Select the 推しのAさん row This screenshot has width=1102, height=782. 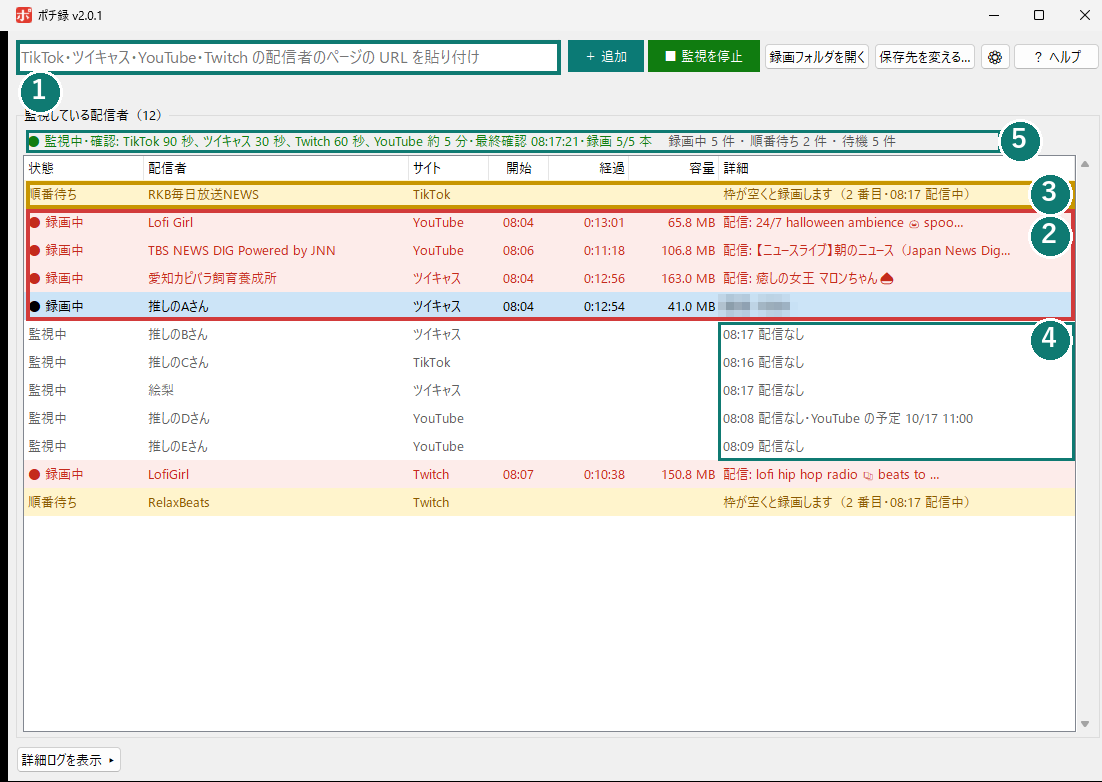coord(550,306)
